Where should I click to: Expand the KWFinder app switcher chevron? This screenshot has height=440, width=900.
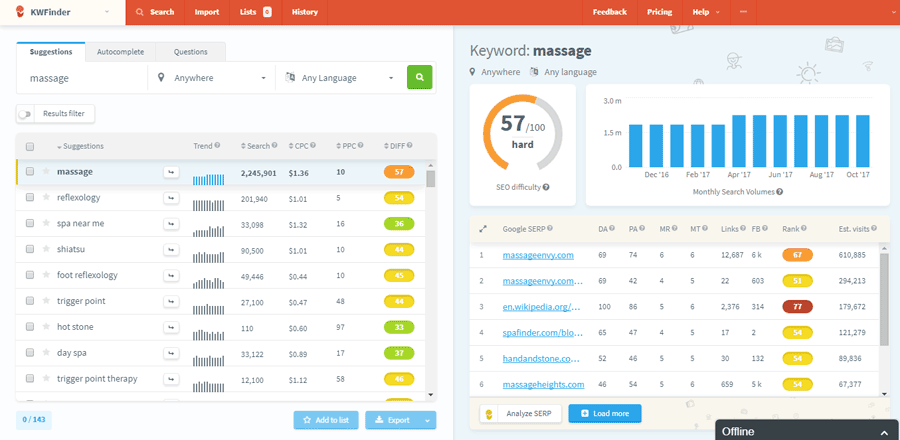coord(107,12)
